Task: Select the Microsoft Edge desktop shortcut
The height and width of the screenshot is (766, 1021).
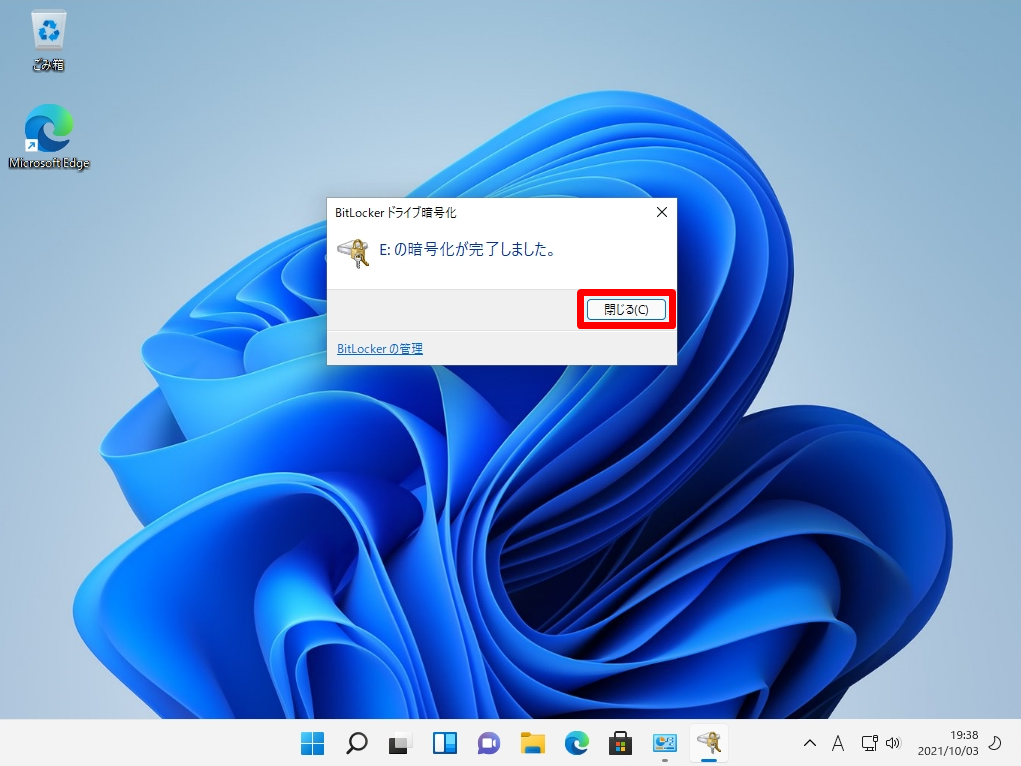Action: pyautogui.click(x=49, y=137)
